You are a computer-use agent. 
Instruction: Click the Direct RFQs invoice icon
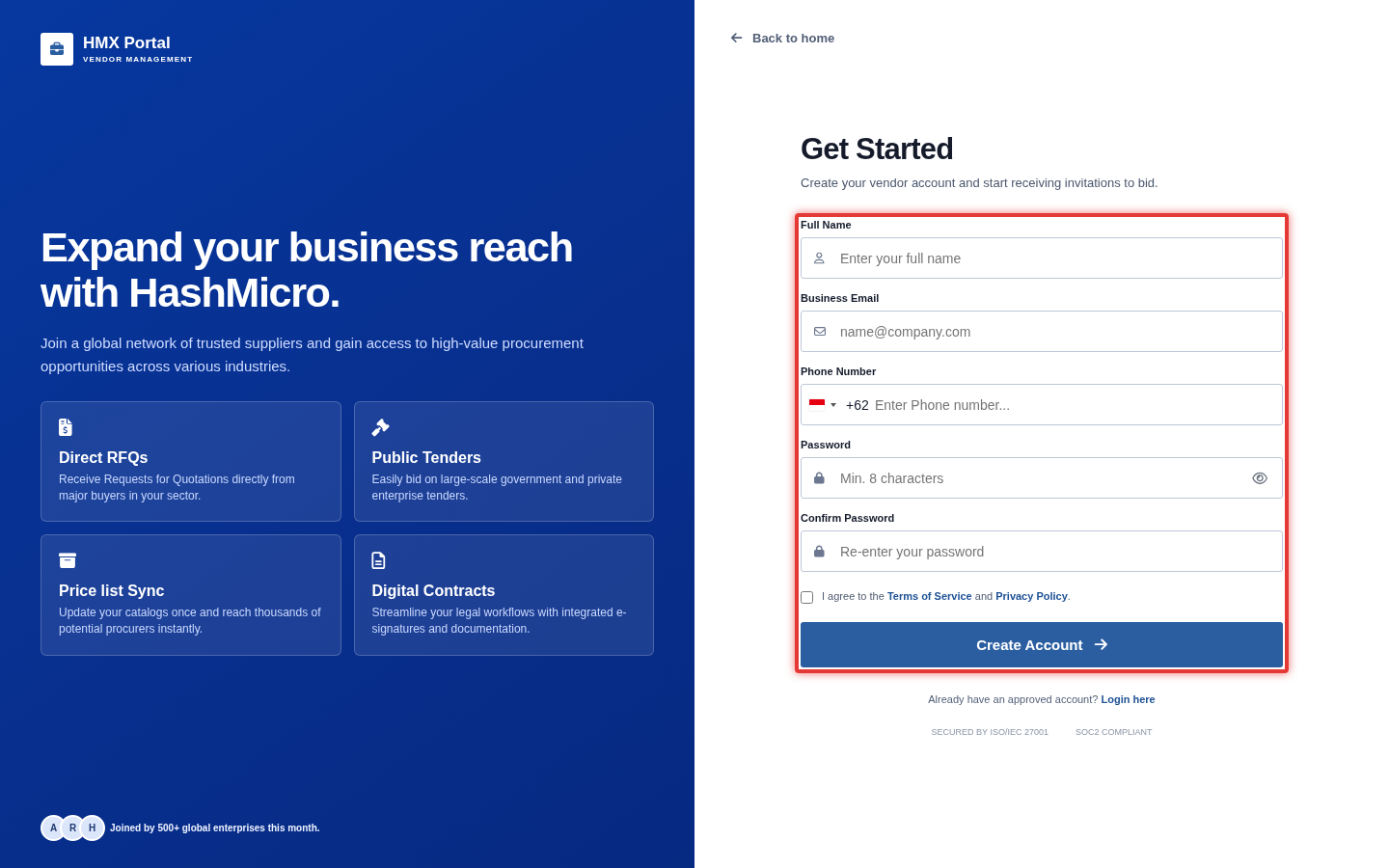pos(66,427)
